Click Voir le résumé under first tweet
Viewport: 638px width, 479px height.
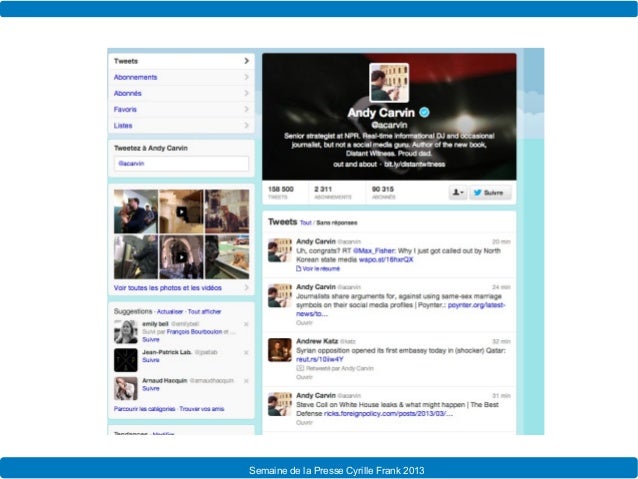pos(318,269)
